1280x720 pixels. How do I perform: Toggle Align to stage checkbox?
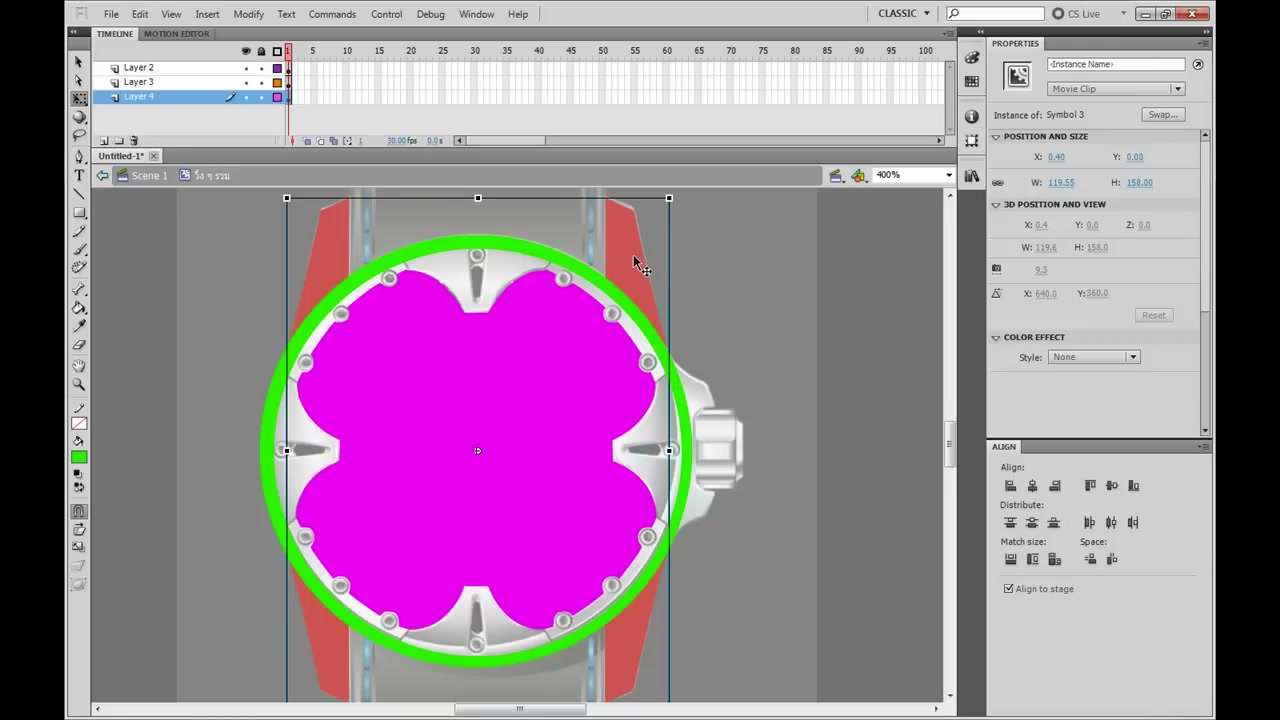pyautogui.click(x=1008, y=589)
